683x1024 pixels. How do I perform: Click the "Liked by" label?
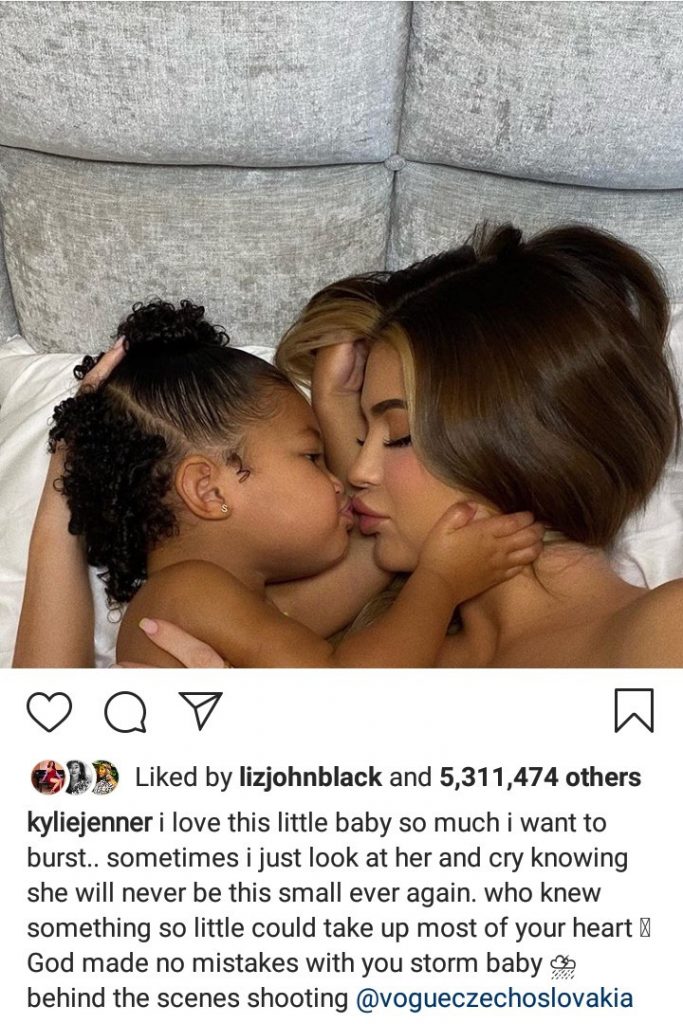point(183,777)
